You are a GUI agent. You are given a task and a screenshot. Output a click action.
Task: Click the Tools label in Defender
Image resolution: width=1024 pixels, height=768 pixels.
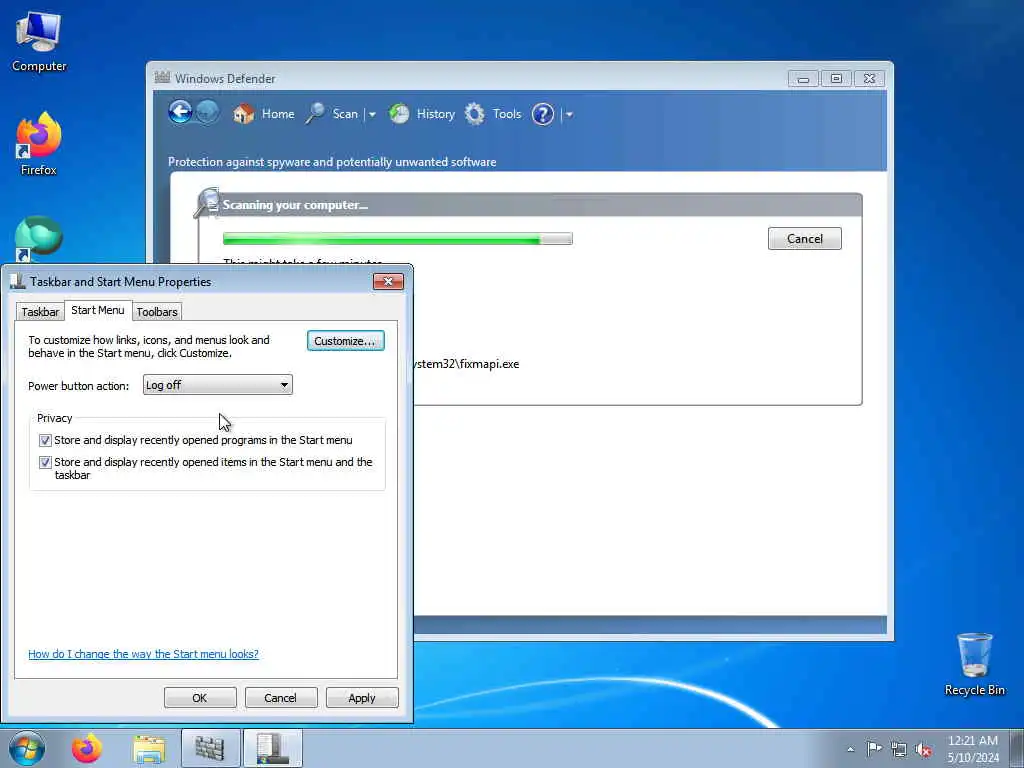[507, 114]
